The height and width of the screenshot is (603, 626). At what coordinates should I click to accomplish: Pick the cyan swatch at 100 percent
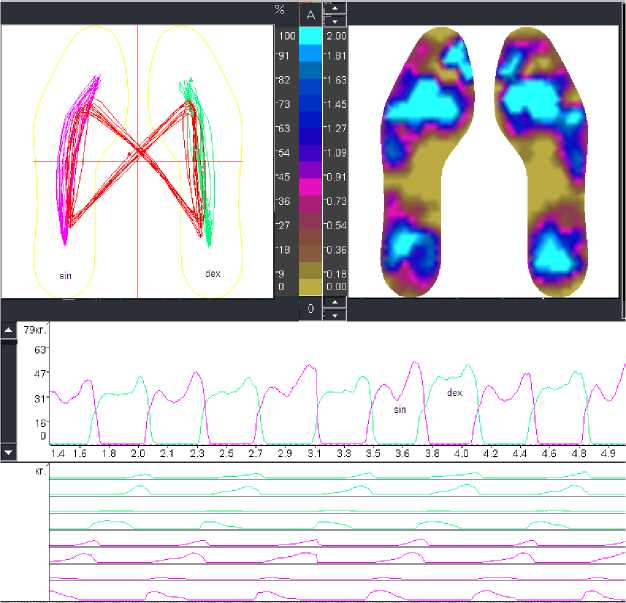point(310,36)
